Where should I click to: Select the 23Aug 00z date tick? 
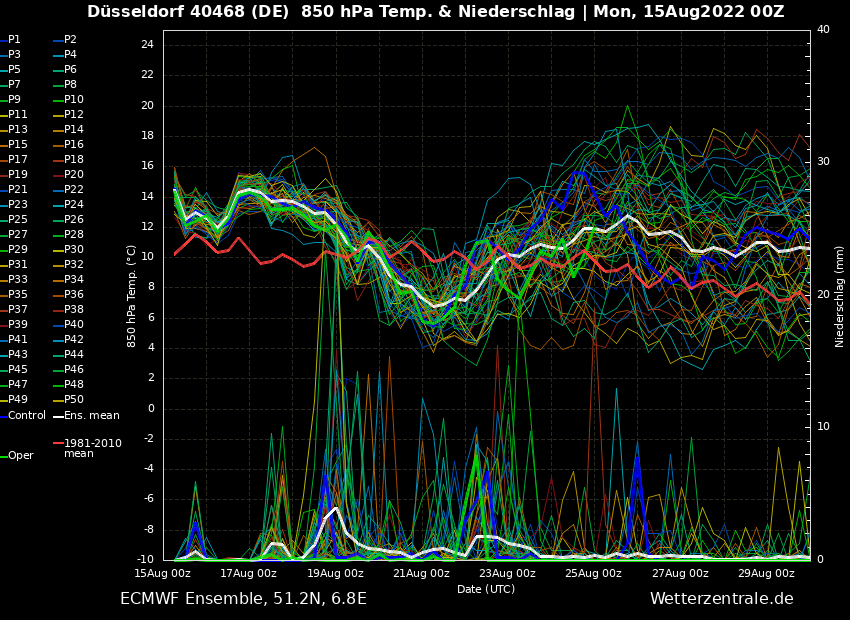(507, 574)
